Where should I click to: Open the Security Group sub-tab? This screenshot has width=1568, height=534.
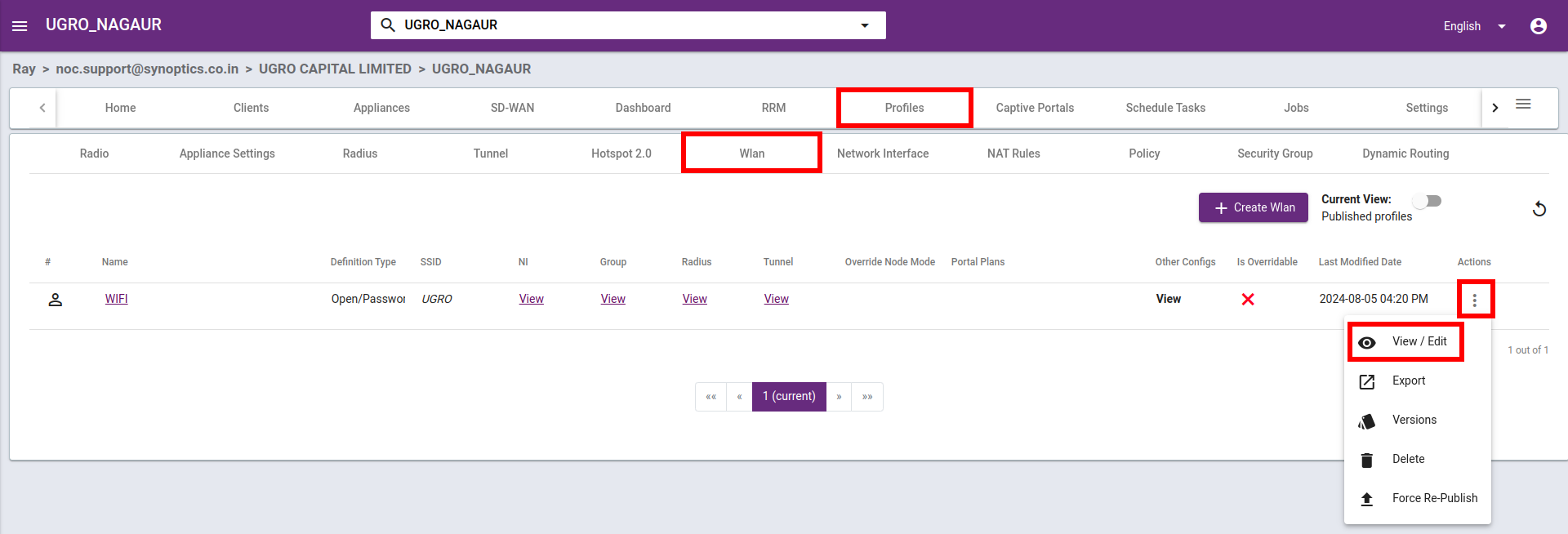(x=1275, y=154)
